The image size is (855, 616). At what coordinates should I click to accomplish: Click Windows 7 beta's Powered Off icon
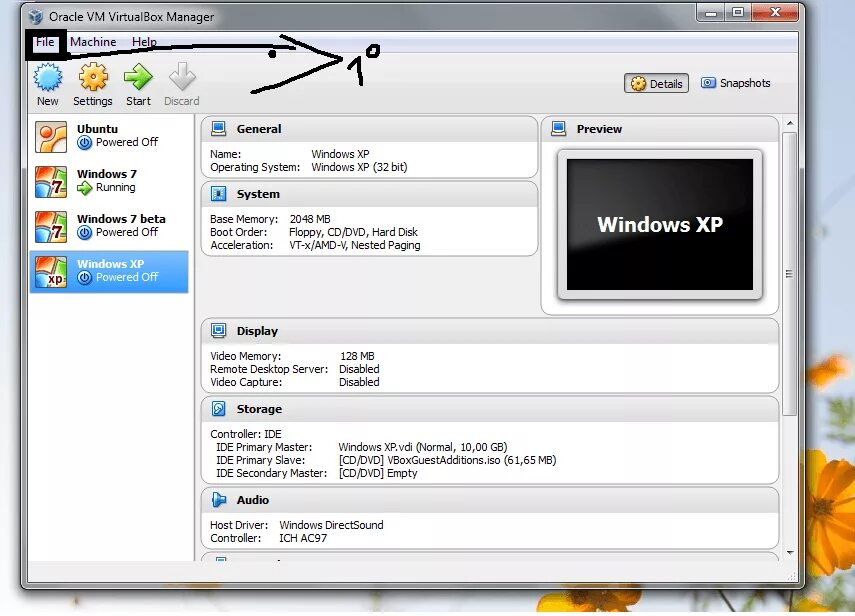click(x=85, y=233)
